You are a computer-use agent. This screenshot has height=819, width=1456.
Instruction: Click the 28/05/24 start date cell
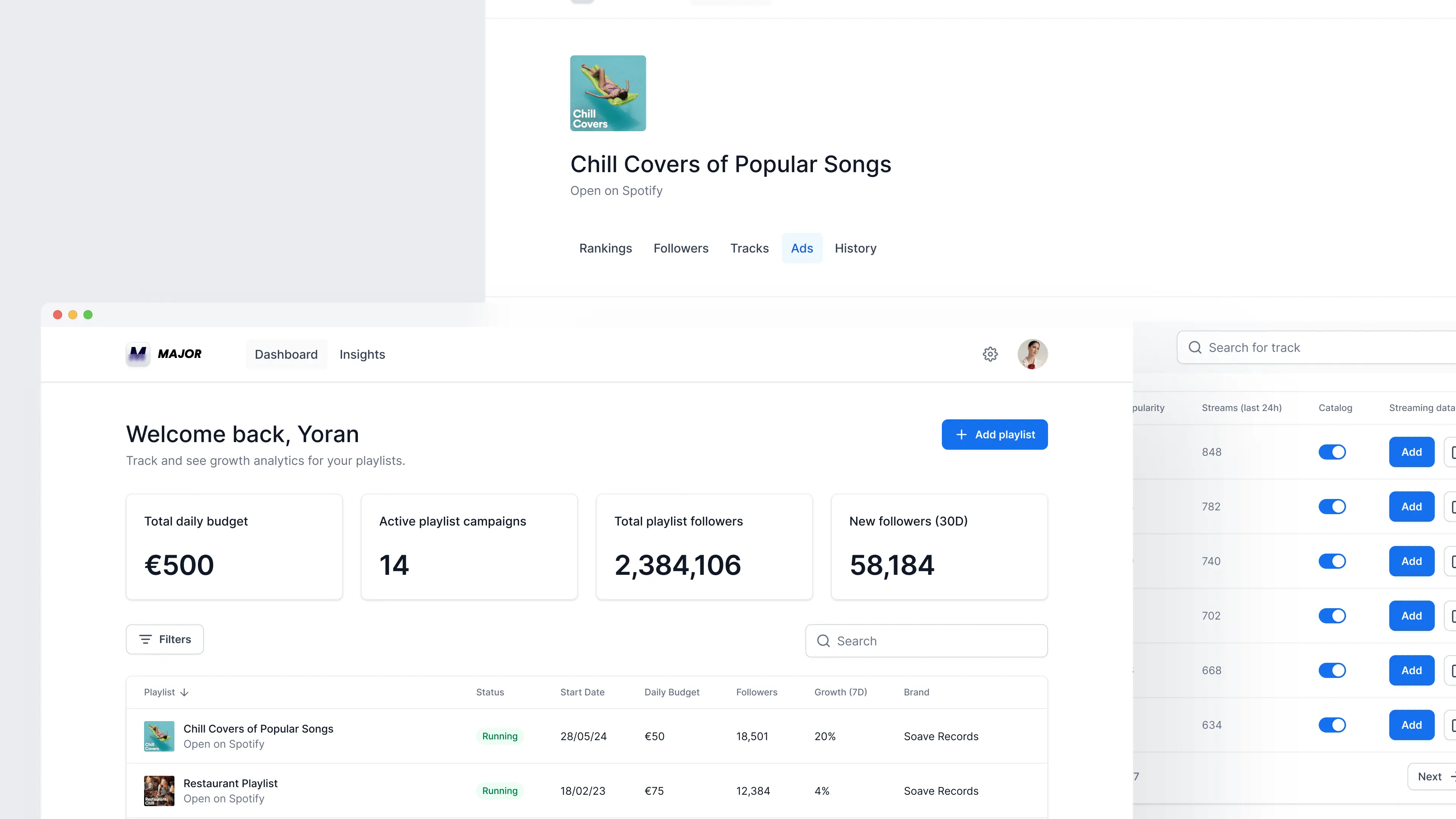[x=583, y=736]
